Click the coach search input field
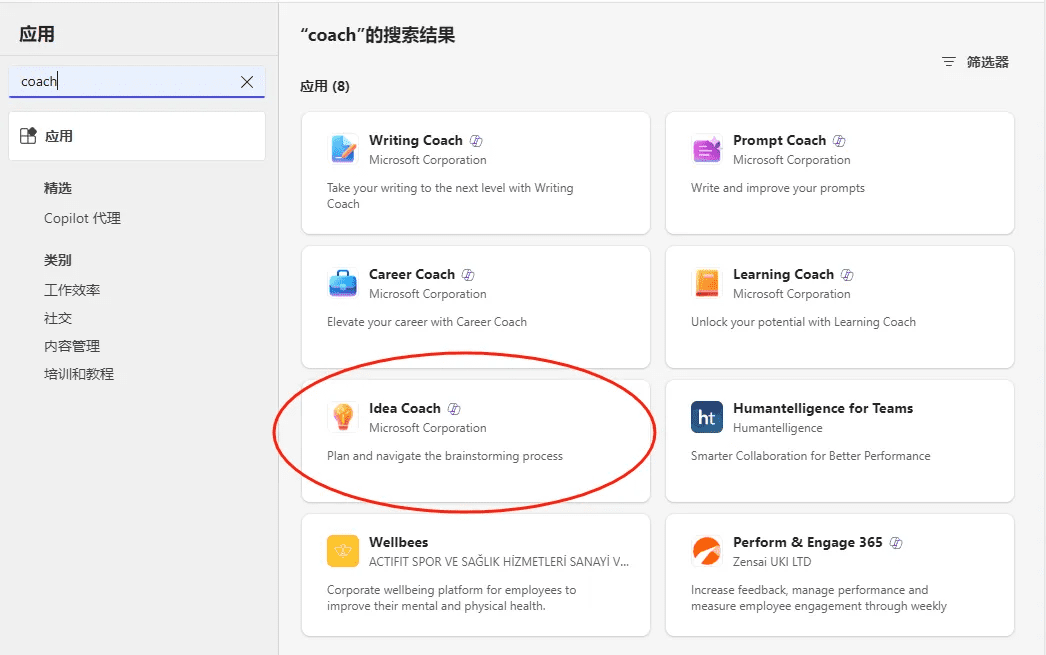The image size is (1046, 655). click(x=137, y=81)
